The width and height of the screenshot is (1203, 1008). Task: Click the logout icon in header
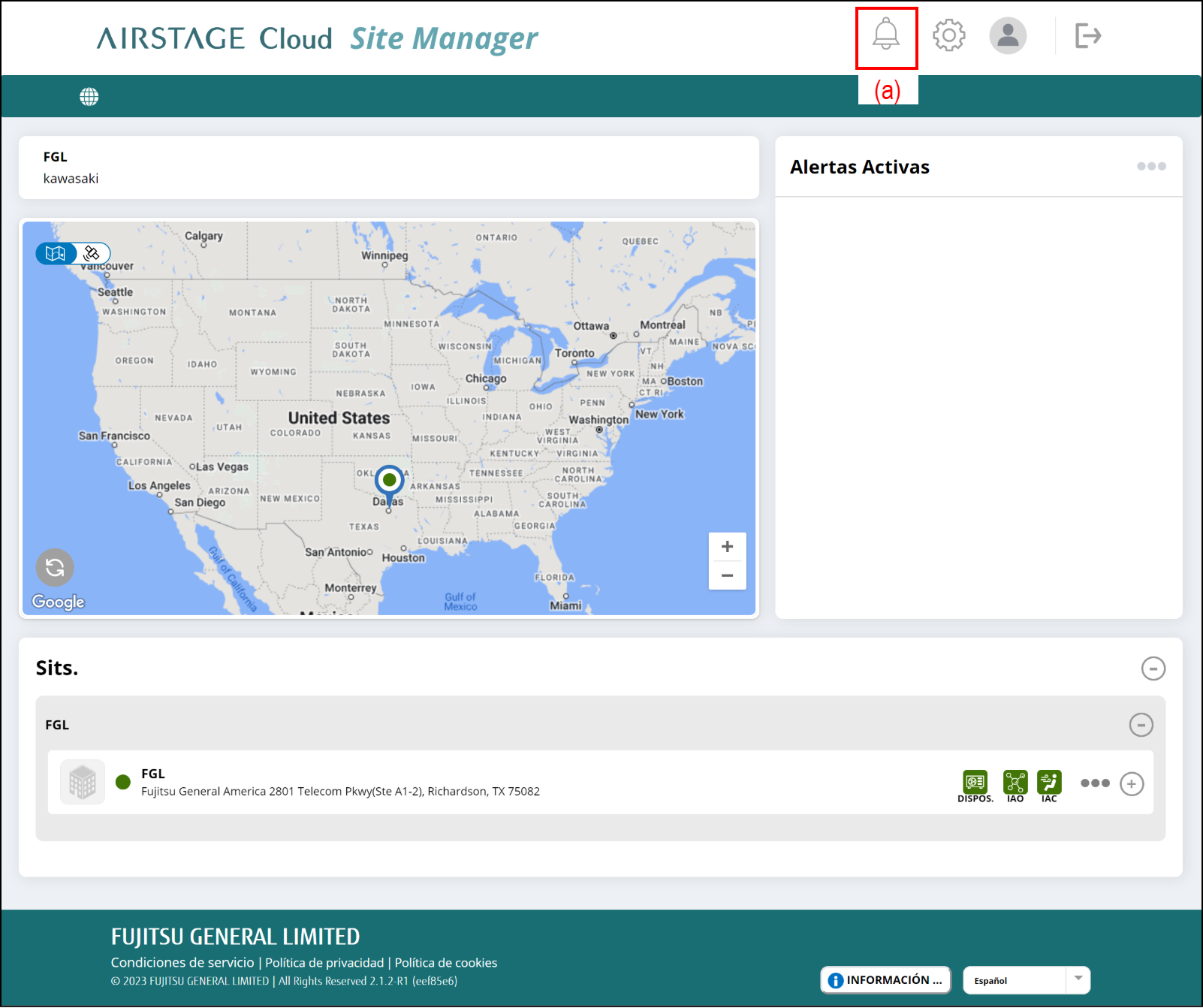click(x=1087, y=35)
